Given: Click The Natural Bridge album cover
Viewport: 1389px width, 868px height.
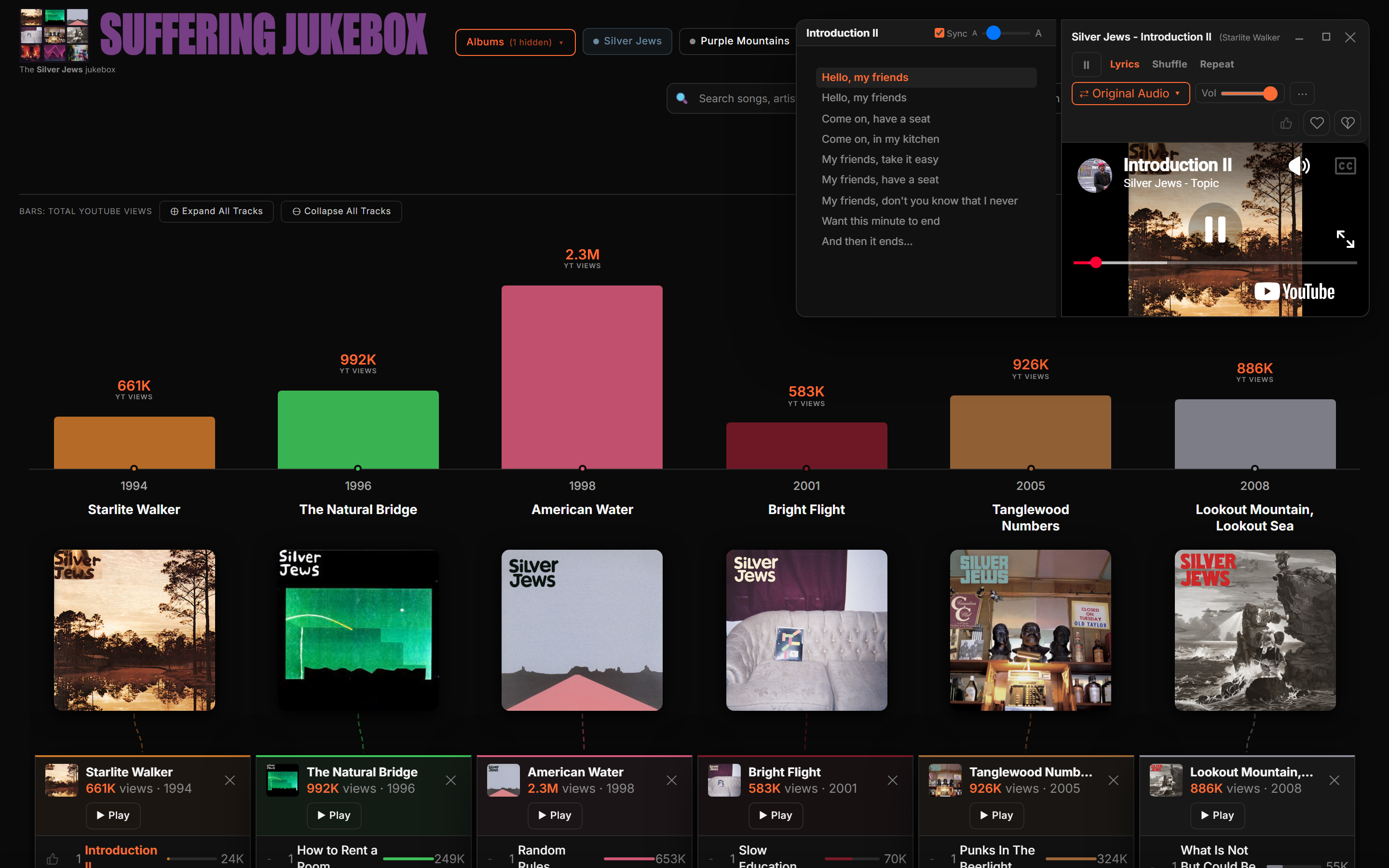Looking at the screenshot, I should 358,630.
